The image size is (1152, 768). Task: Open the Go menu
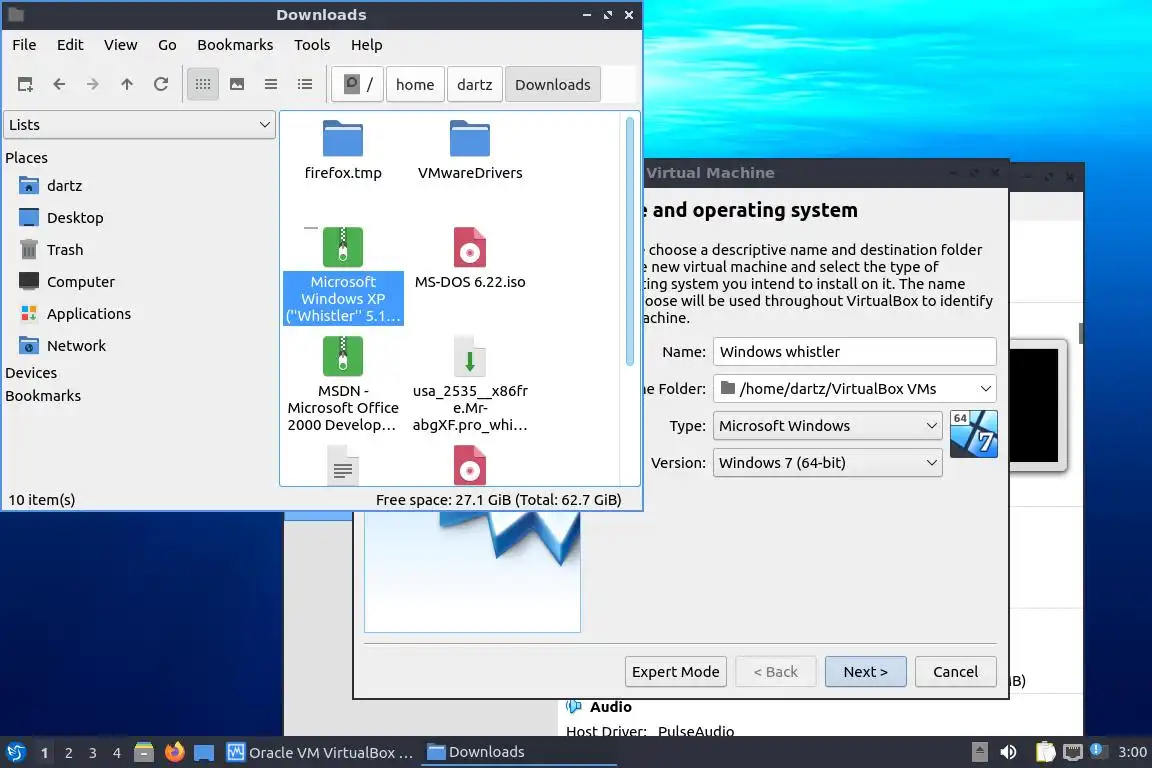[168, 45]
